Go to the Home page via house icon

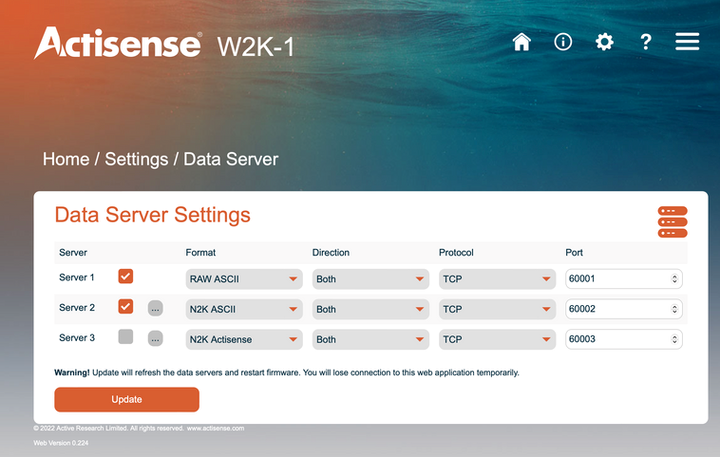[522, 42]
